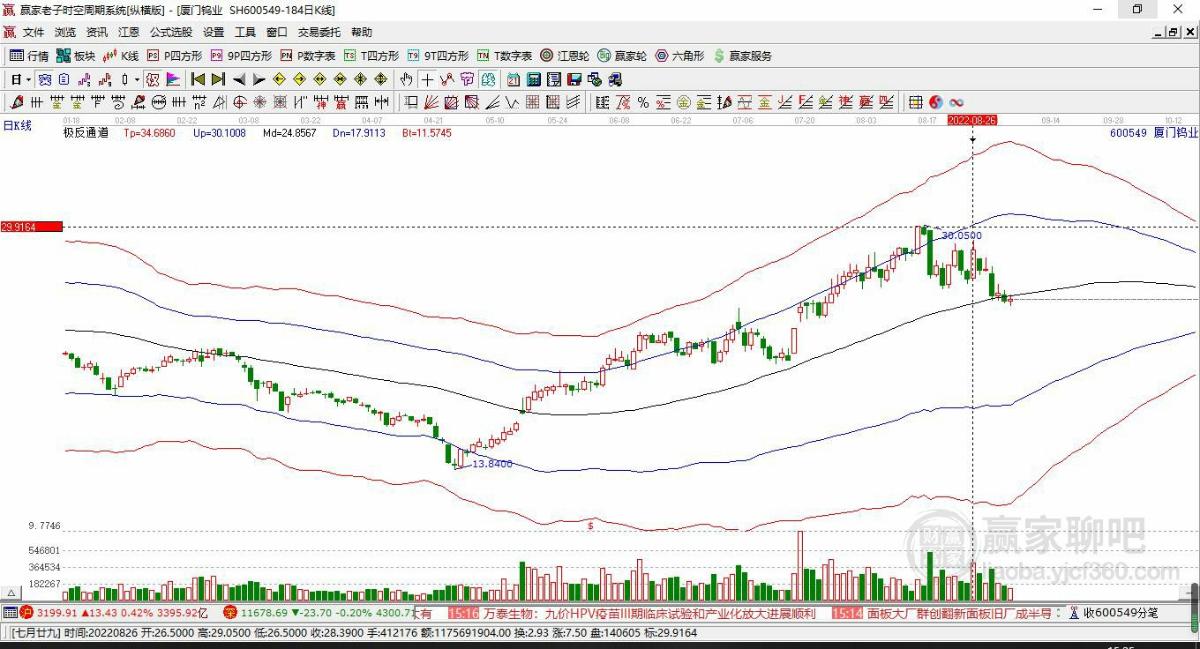Image resolution: width=1200 pixels, height=649 pixels.
Task: Step chart right with black arrow
Action: point(258,79)
